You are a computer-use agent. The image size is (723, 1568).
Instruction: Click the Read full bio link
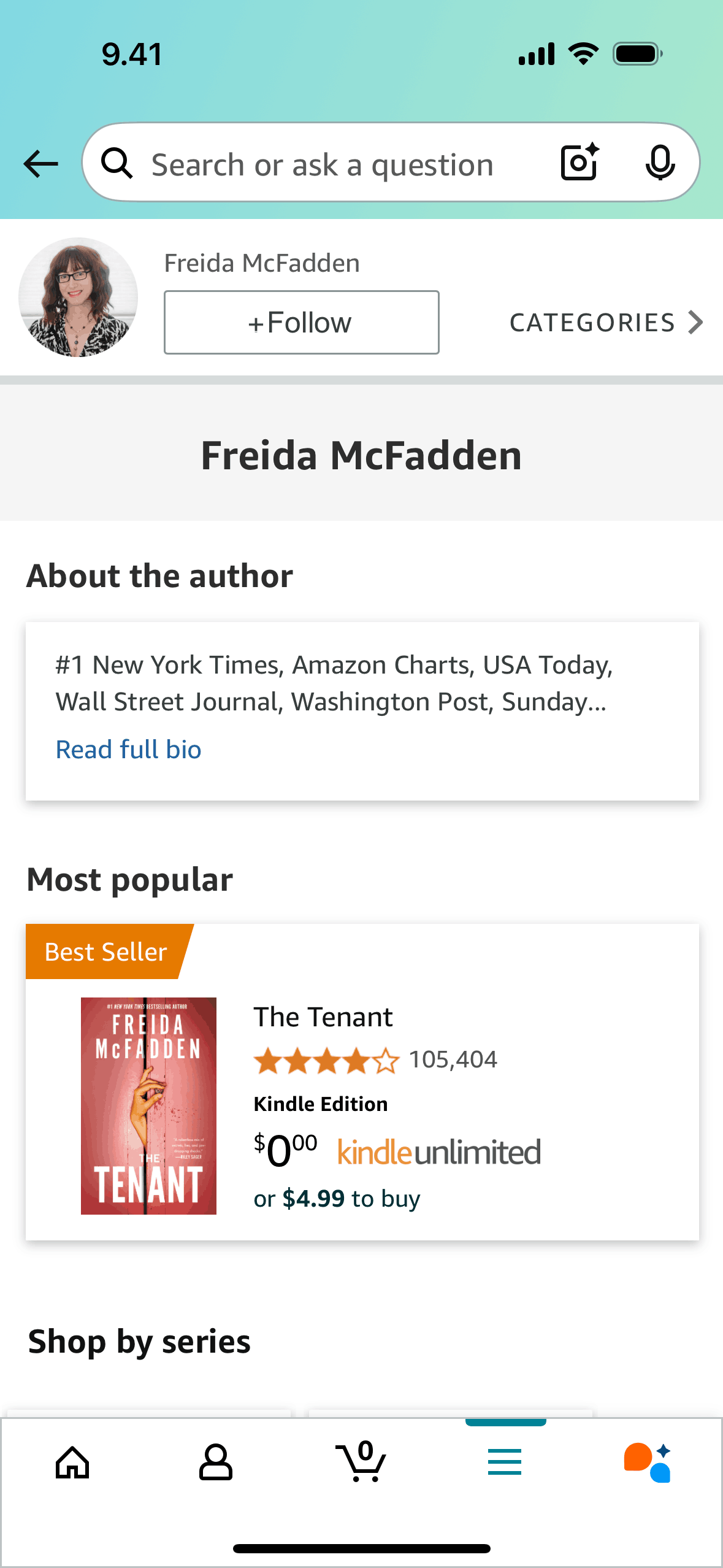[129, 750]
